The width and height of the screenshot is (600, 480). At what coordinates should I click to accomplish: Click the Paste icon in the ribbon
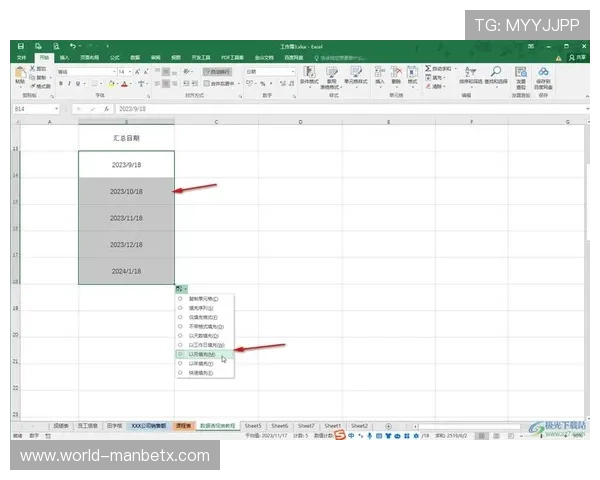click(22, 74)
